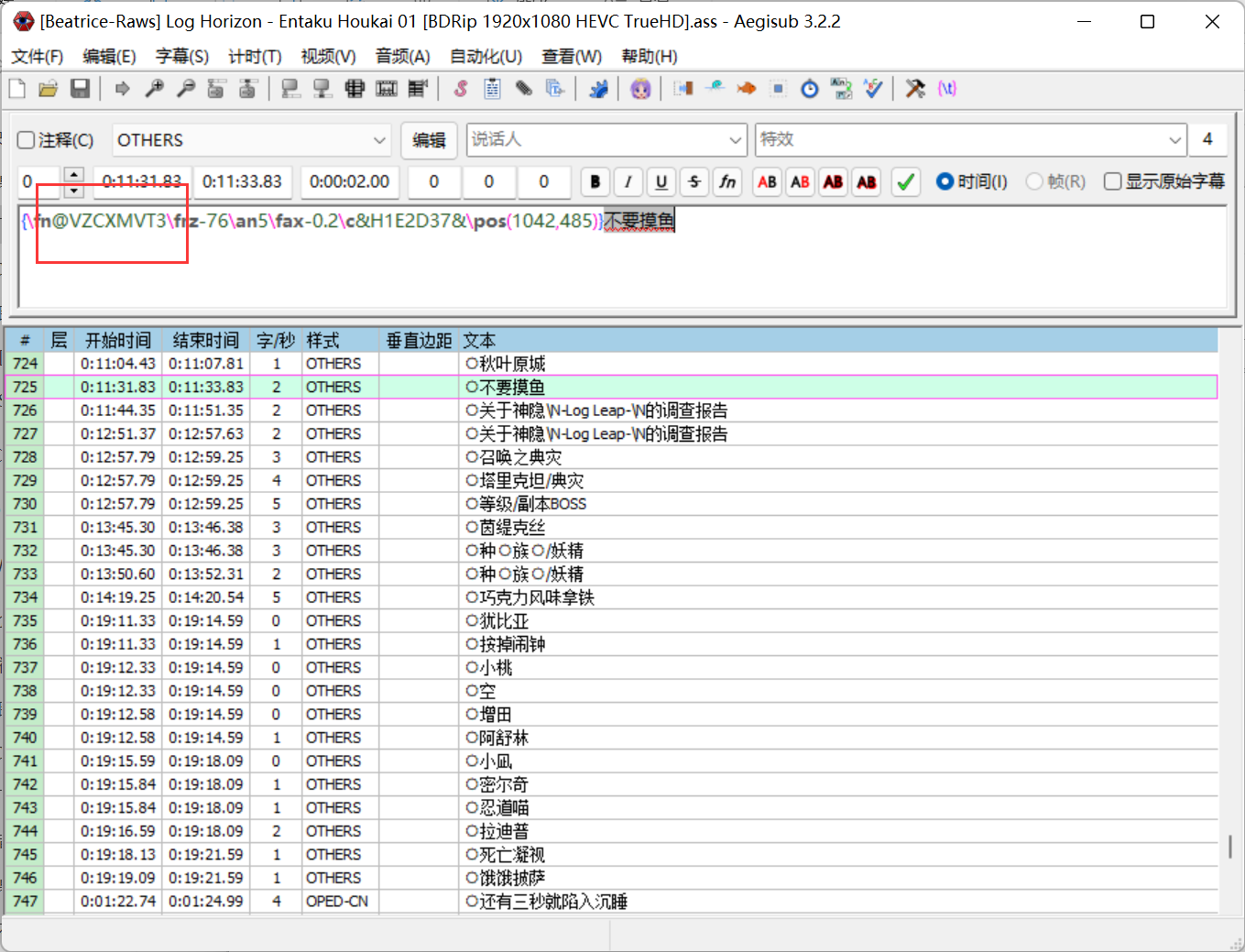1245x952 pixels.
Task: Open the 计时(T) menu
Action: tap(255, 57)
